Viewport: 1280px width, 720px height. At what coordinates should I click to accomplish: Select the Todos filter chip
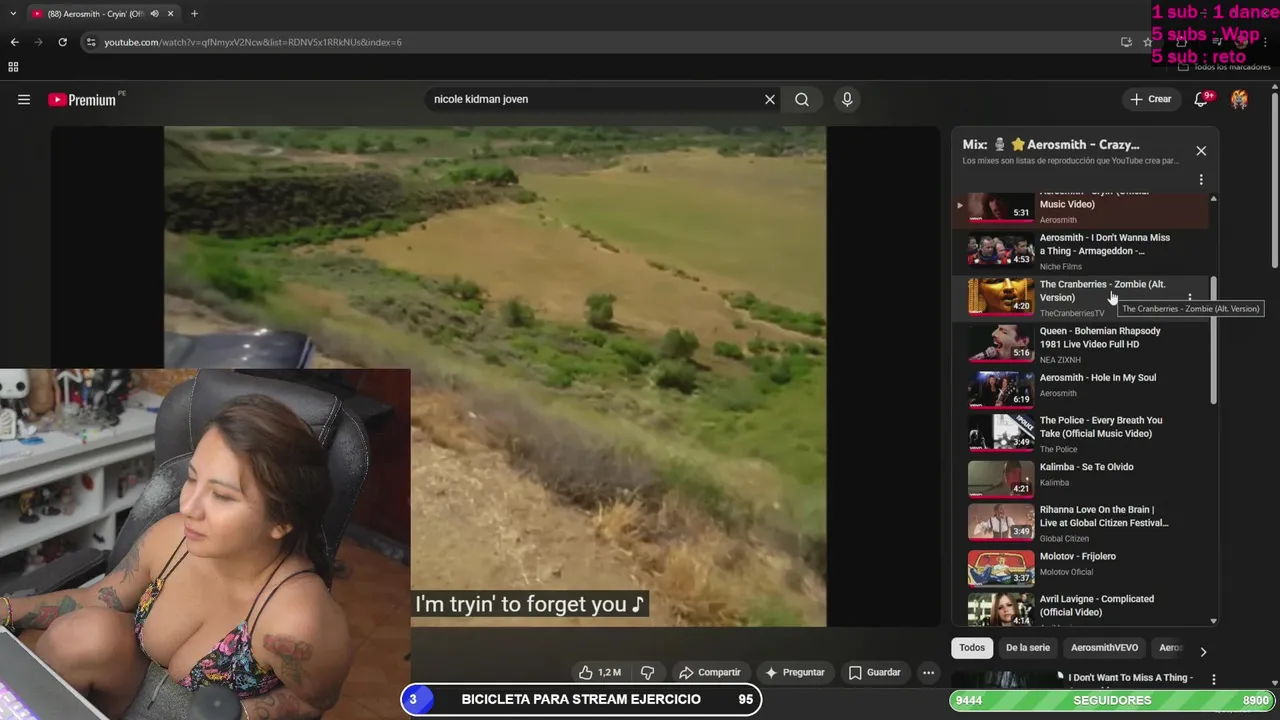pos(972,648)
